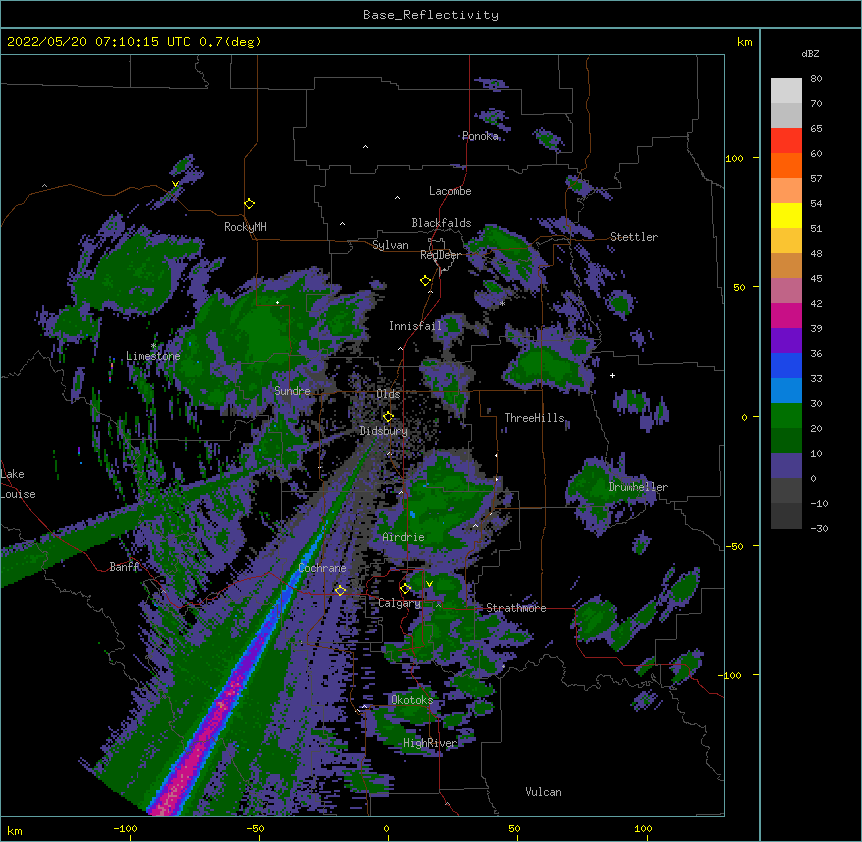This screenshot has height=842, width=862.
Task: Click the -50 tick on vertical axis
Action: pyautogui.click(x=734, y=546)
